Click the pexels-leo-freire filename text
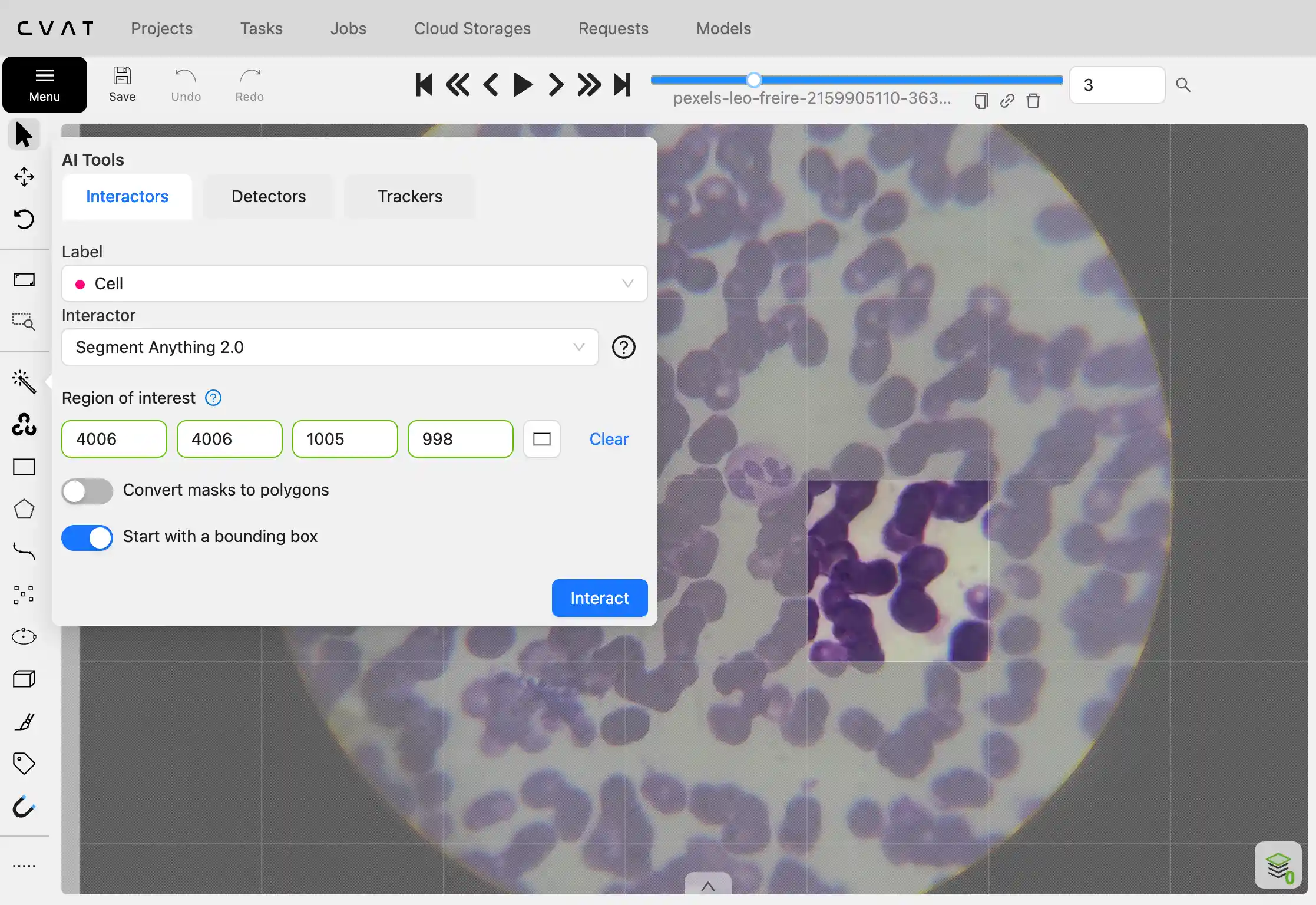Viewport: 1316px width, 905px height. click(x=812, y=98)
